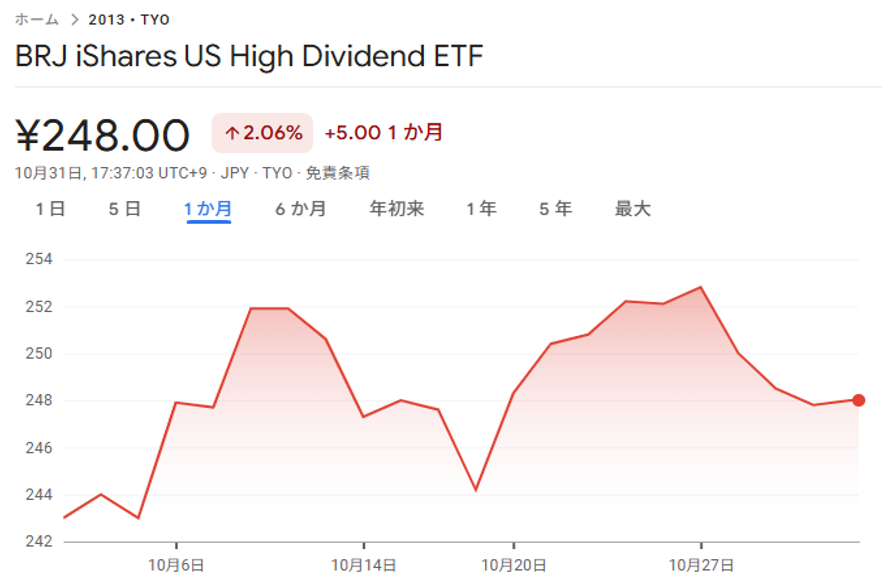The width and height of the screenshot is (882, 588).
Task: Select the 5日 time range
Action: point(124,209)
